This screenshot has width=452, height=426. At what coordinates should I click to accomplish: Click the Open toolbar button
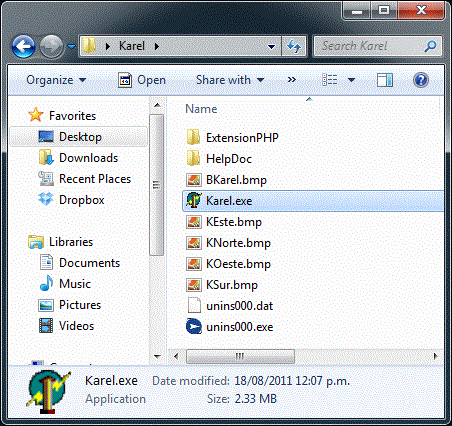142,80
